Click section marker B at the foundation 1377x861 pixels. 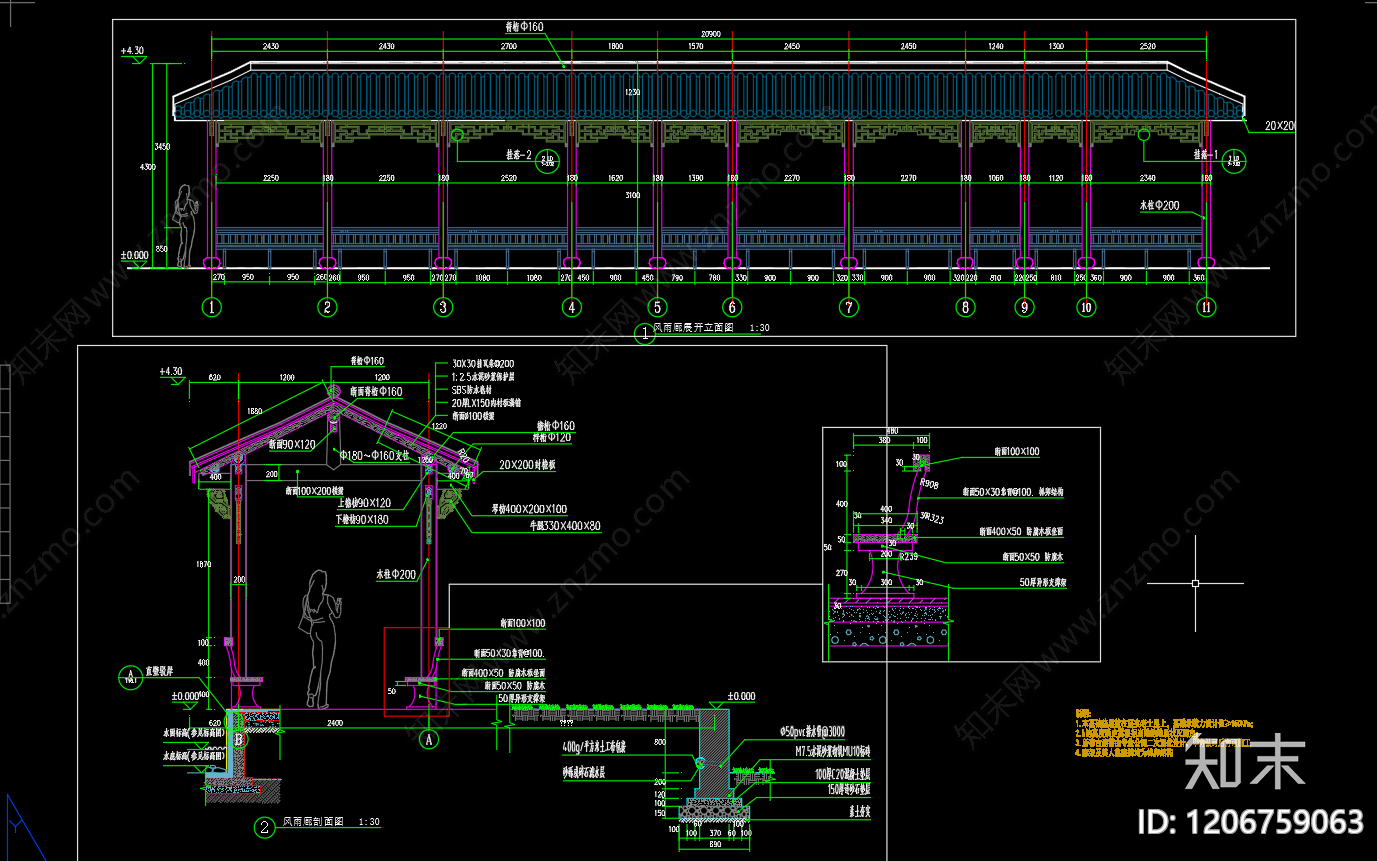[239, 739]
